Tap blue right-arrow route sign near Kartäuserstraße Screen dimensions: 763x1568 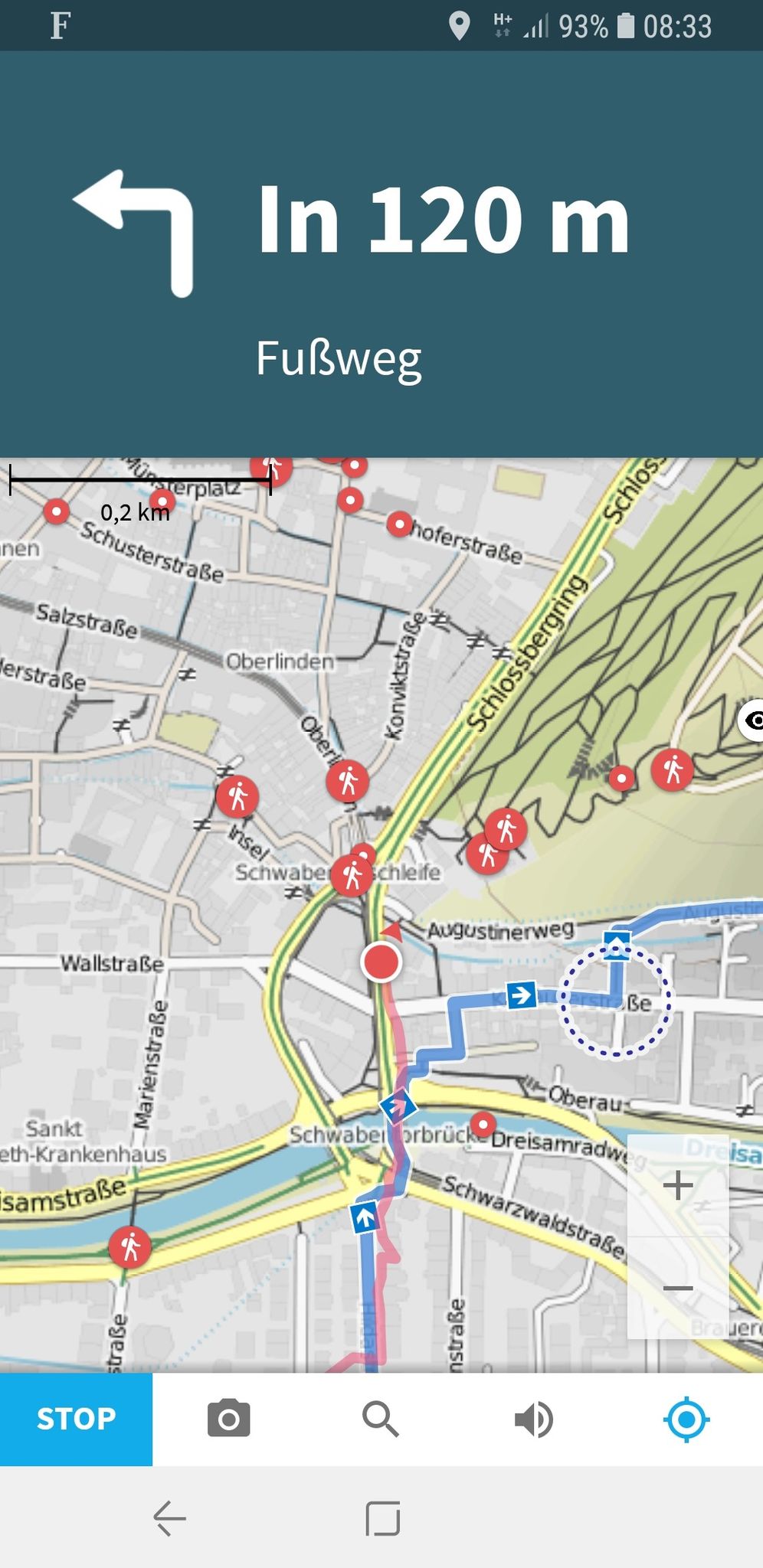coord(521,995)
